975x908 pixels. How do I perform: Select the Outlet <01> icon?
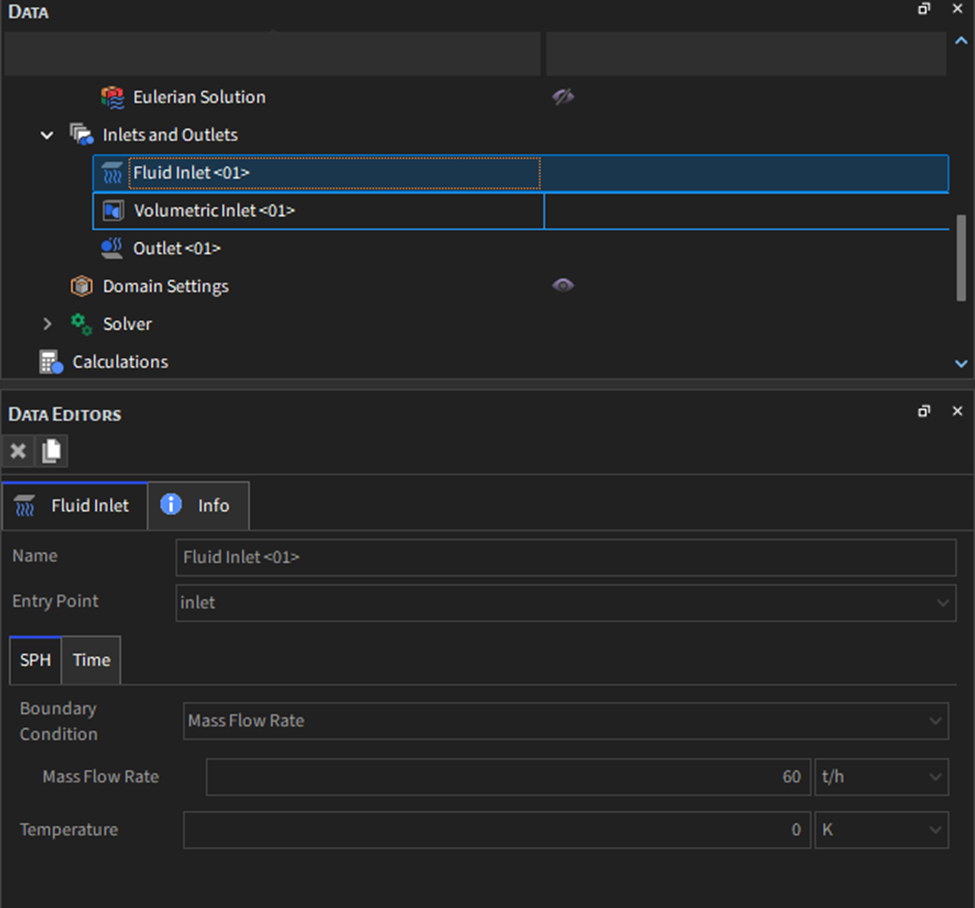(x=113, y=248)
